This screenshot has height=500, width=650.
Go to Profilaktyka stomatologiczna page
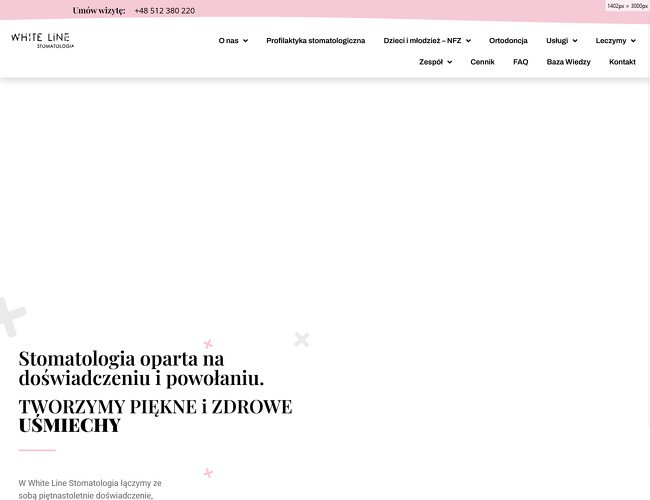click(315, 41)
